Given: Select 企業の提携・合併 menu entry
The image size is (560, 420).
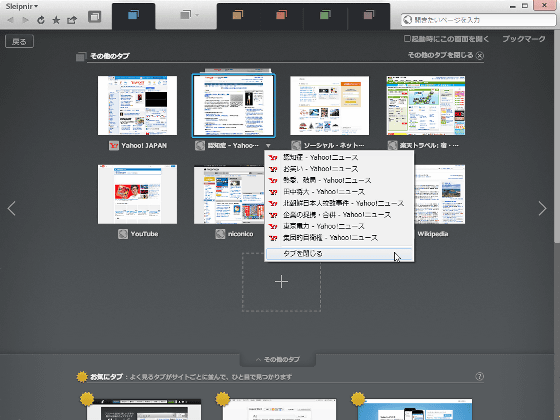Looking at the screenshot, I should point(339,215).
